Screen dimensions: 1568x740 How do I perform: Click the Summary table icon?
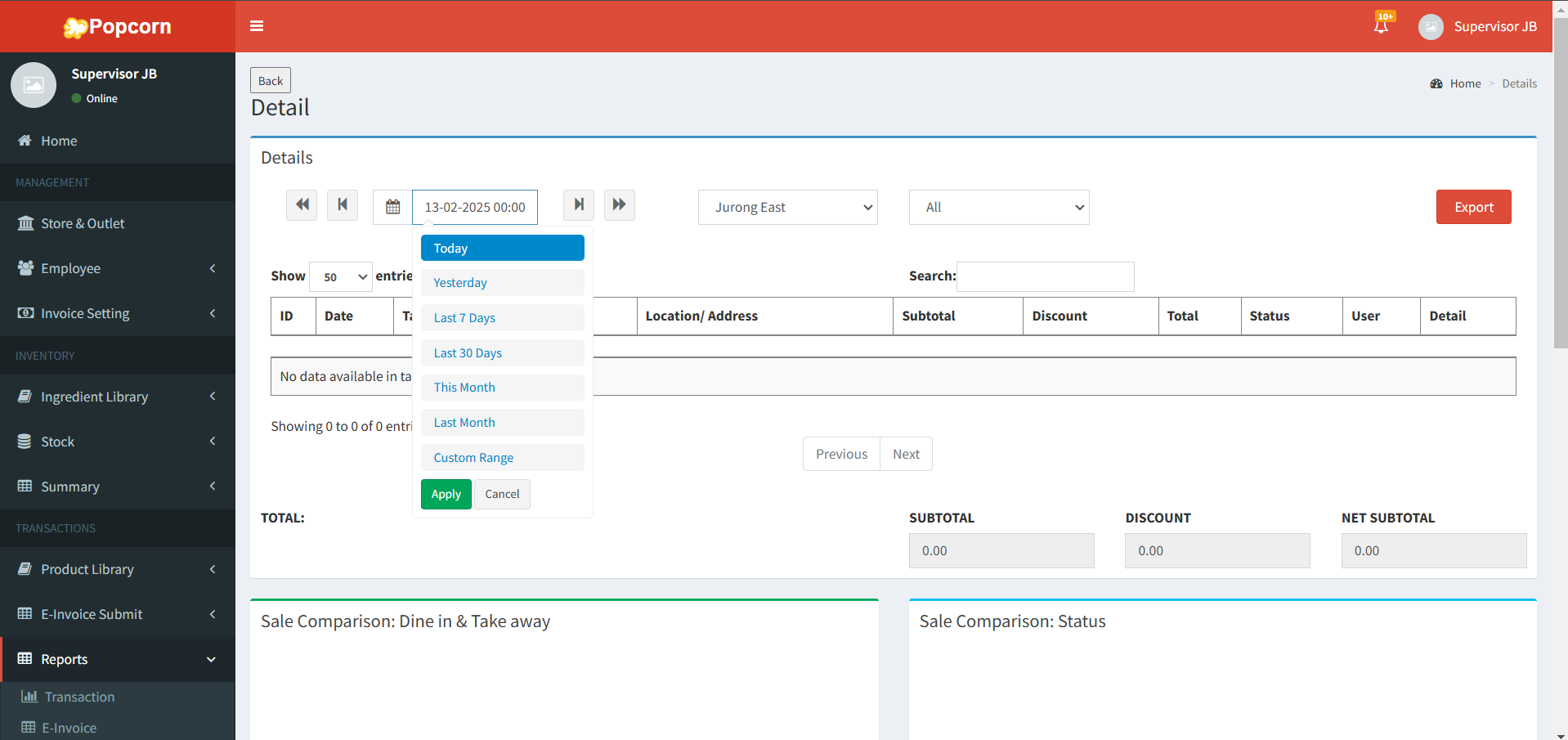point(25,486)
